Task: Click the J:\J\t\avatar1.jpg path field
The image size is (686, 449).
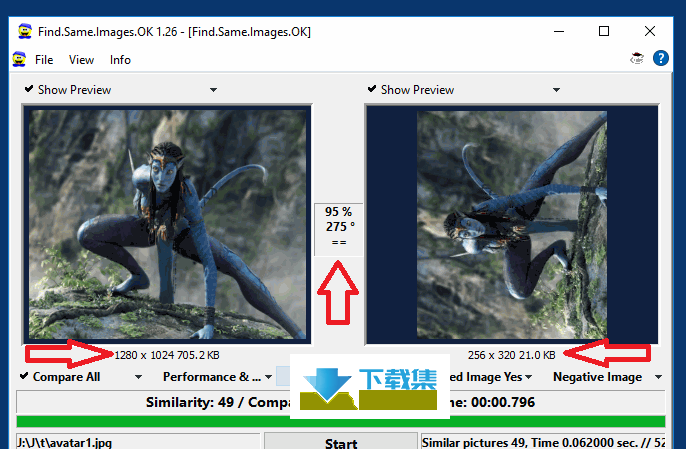Action: pos(138,442)
